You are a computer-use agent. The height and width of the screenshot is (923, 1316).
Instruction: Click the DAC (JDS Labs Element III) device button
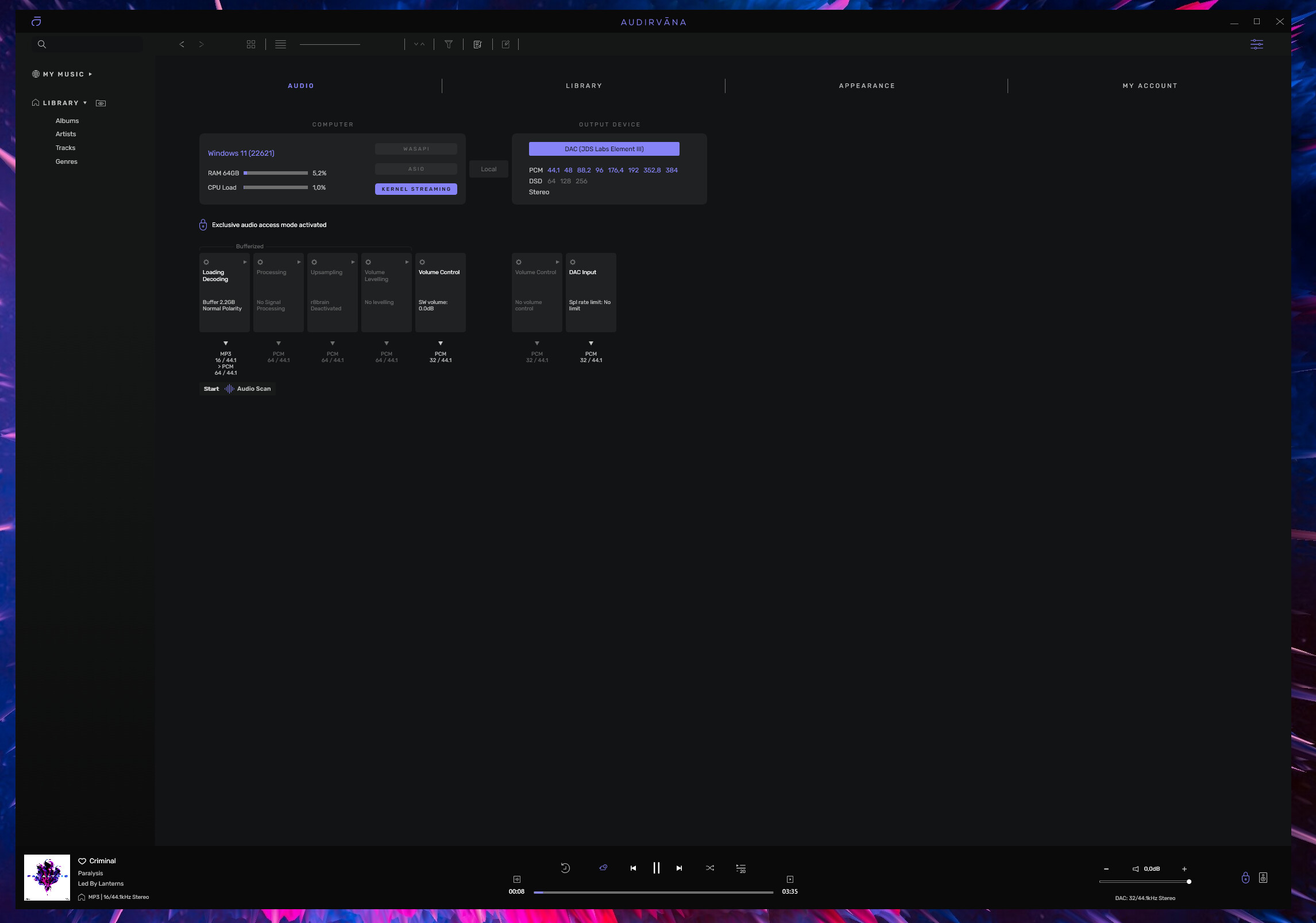pyautogui.click(x=604, y=149)
